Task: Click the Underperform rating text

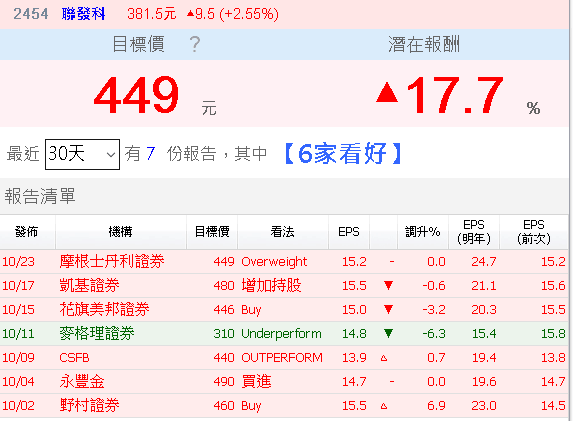Action: coord(281,334)
